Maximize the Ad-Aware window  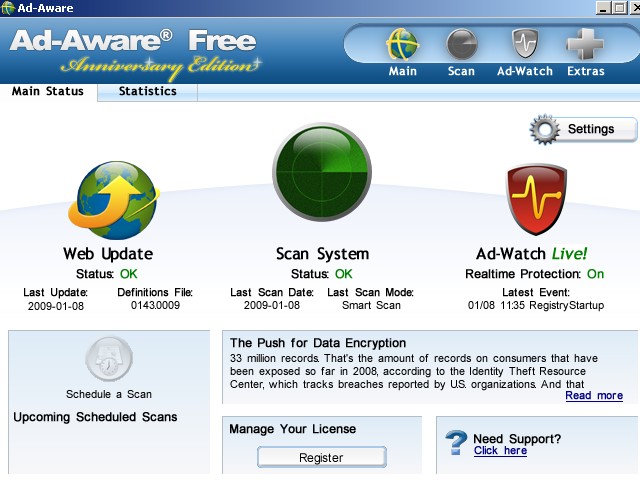click(620, 8)
